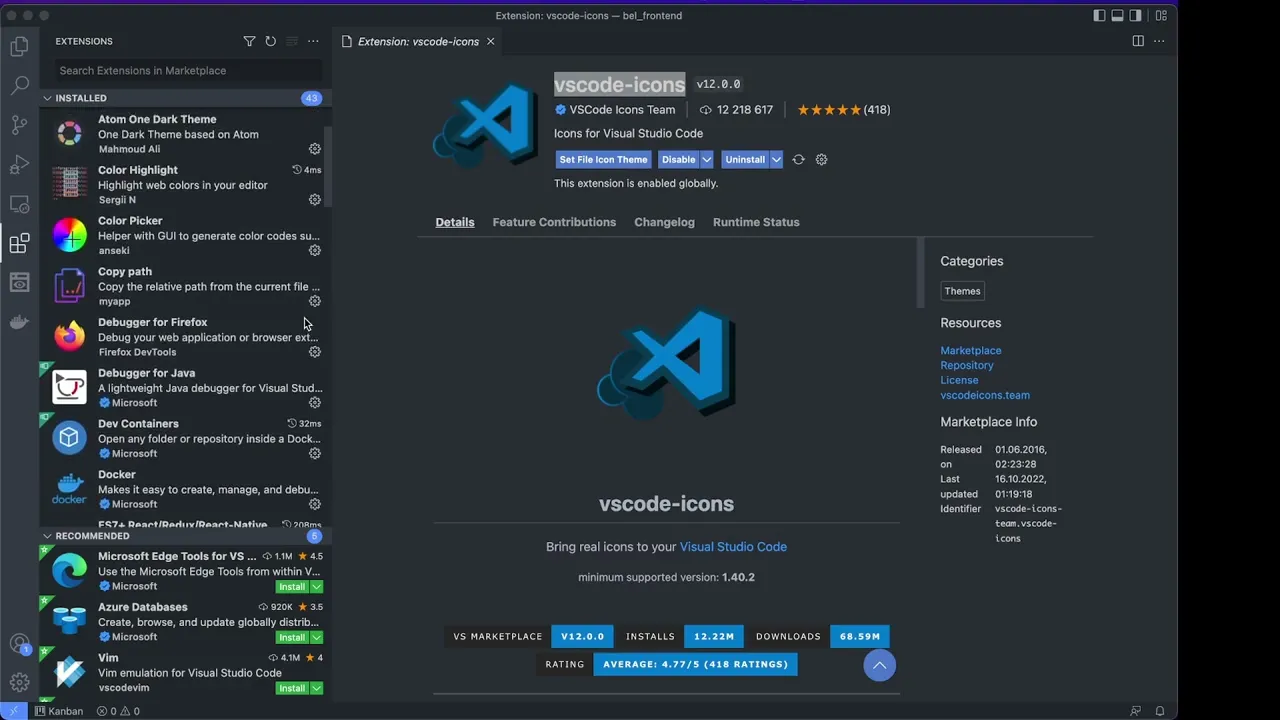This screenshot has width=1280, height=720.
Task: Click the Themes category tag
Action: click(962, 291)
